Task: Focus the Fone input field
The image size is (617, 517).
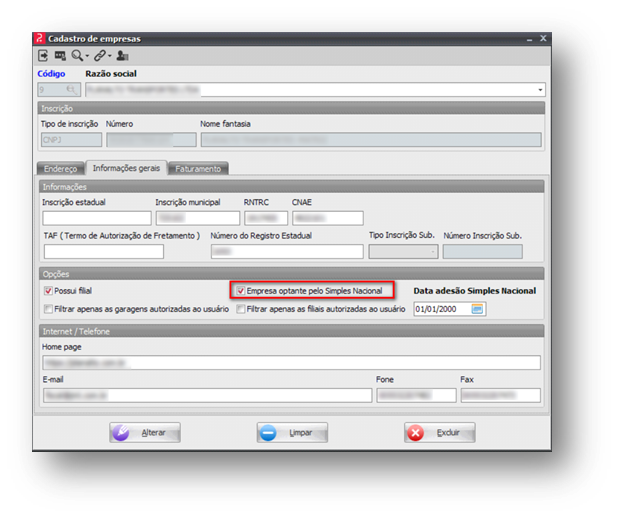Action: pos(416,395)
